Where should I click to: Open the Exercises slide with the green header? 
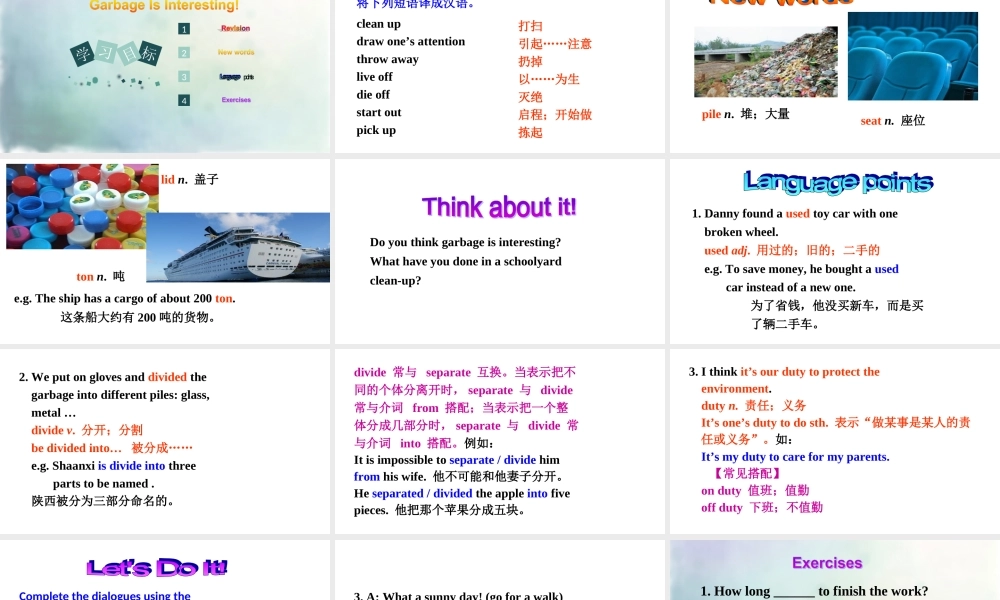834,572
